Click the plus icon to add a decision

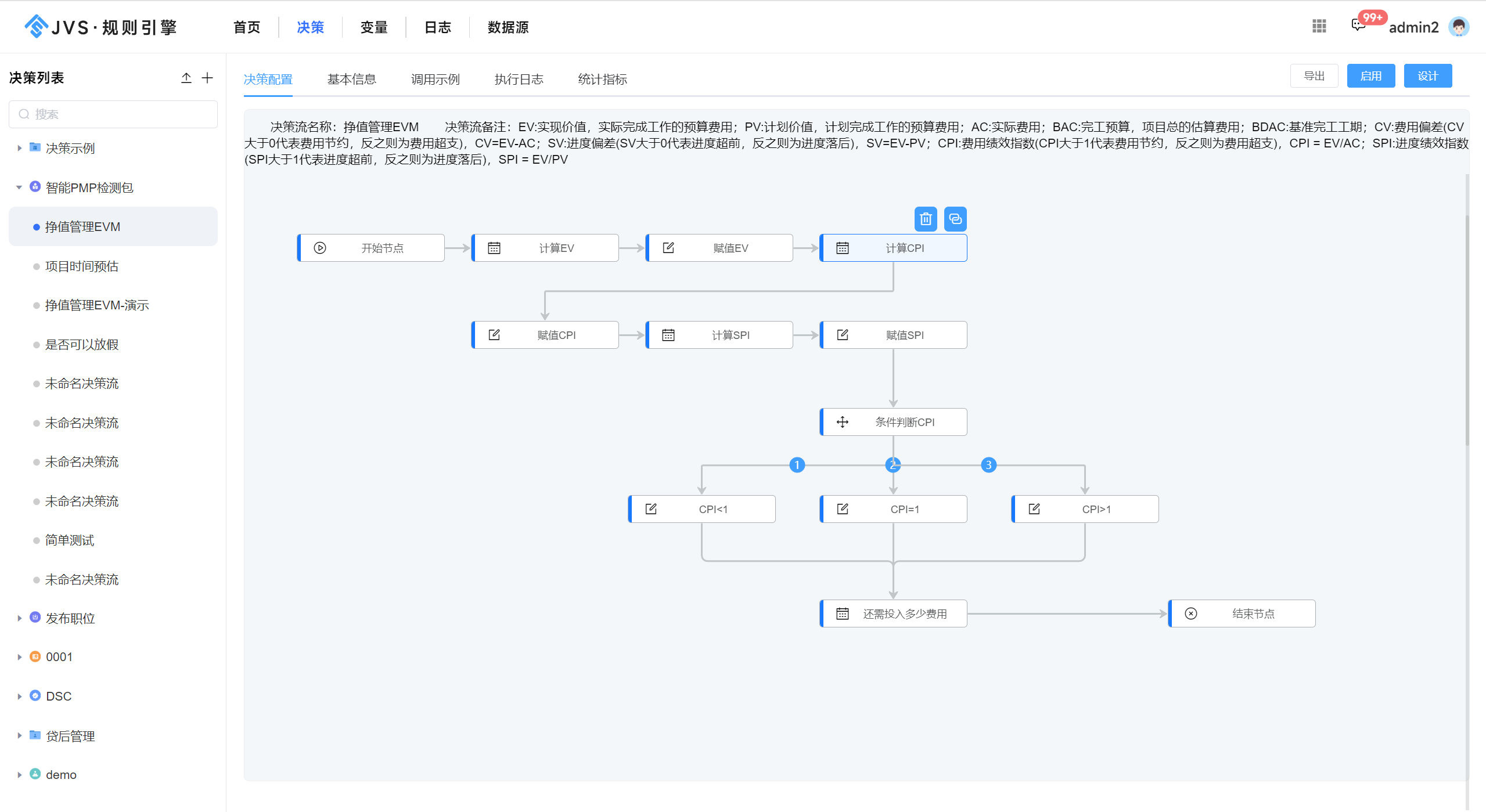point(207,78)
